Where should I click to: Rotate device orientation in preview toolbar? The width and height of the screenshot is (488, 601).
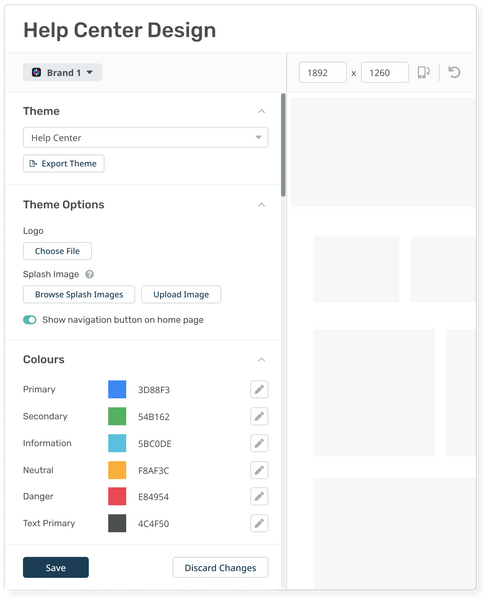(x=424, y=72)
